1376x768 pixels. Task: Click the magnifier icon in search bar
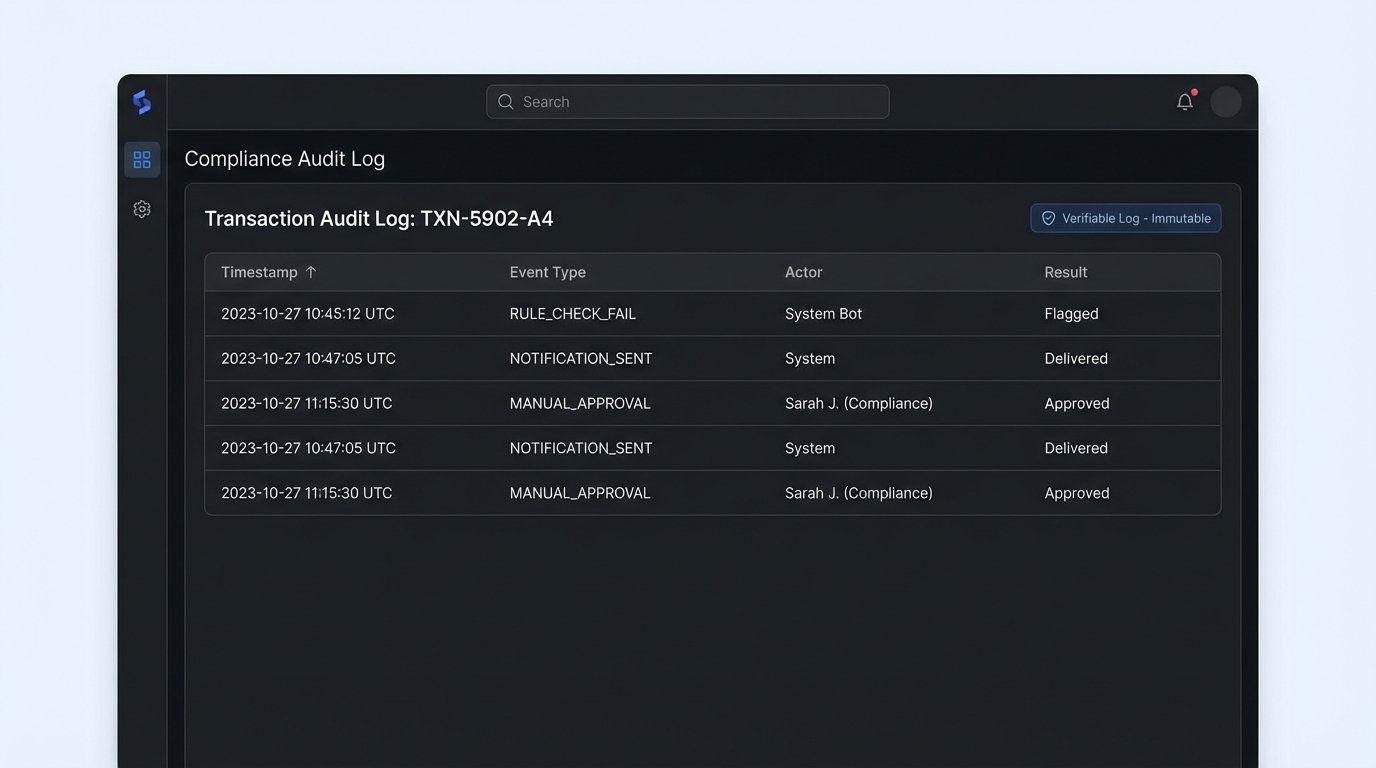click(x=506, y=102)
